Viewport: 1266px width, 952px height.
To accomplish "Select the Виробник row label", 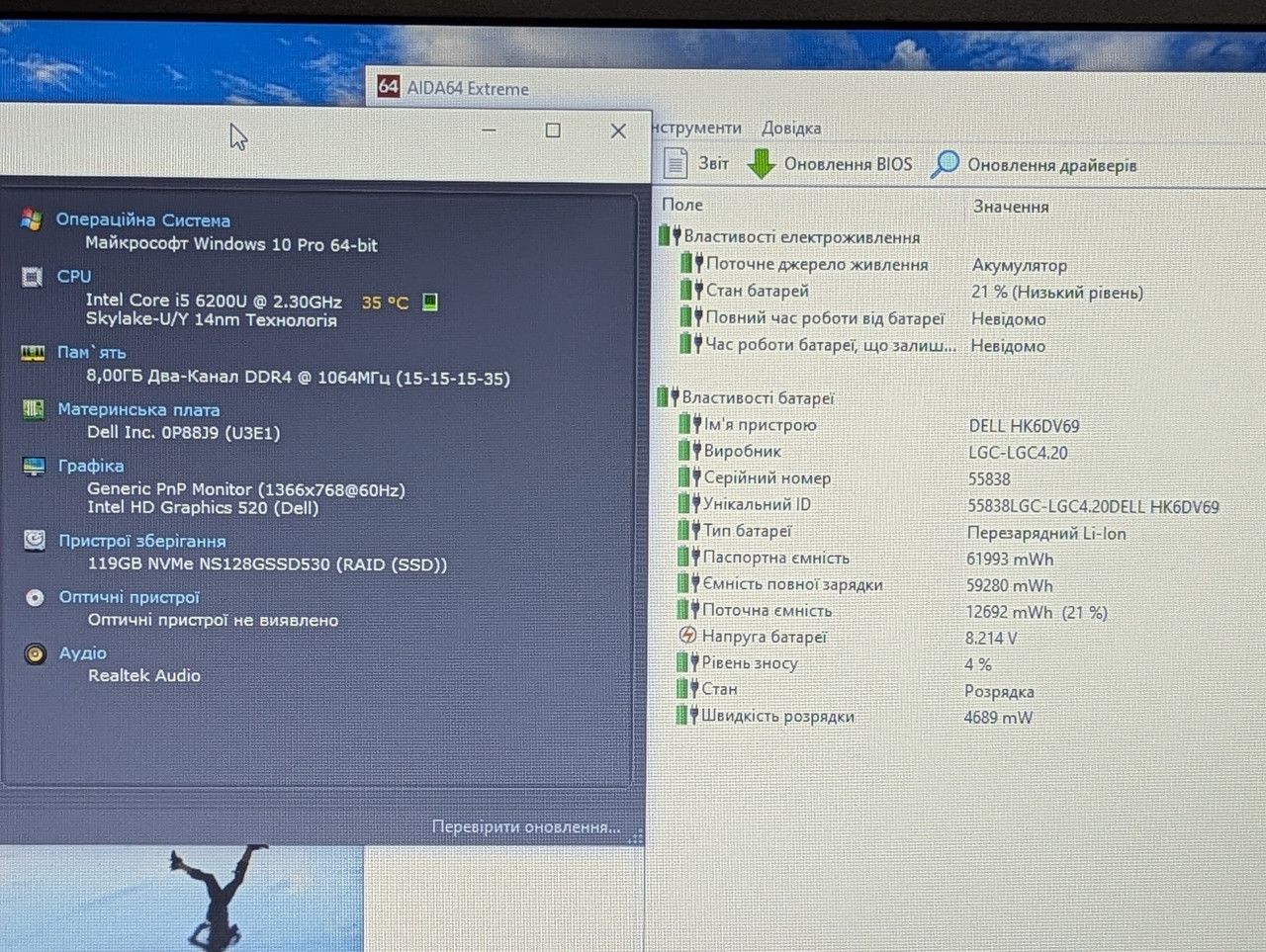I will pos(742,451).
